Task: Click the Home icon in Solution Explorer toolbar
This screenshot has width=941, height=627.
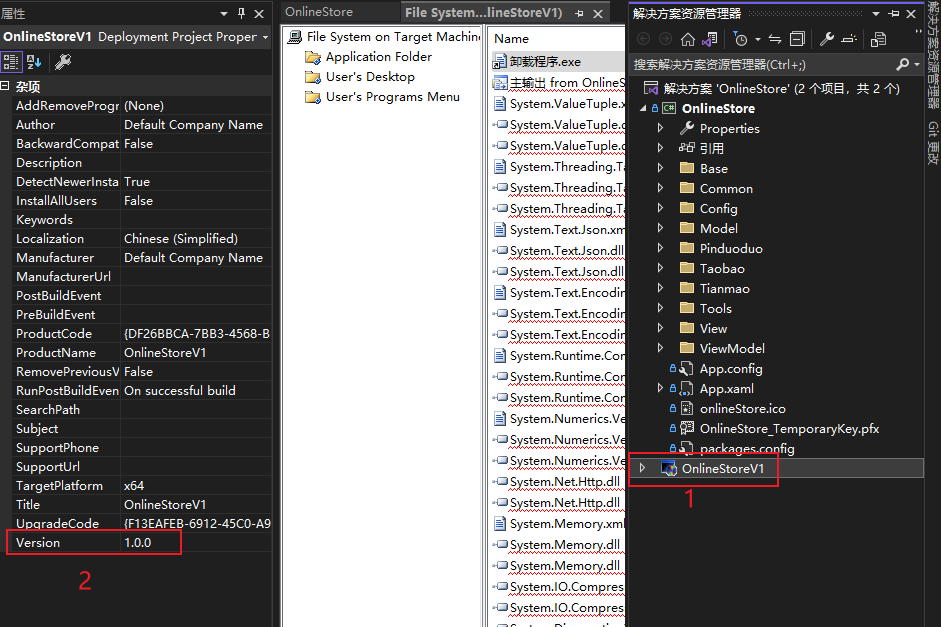Action: [x=687, y=39]
